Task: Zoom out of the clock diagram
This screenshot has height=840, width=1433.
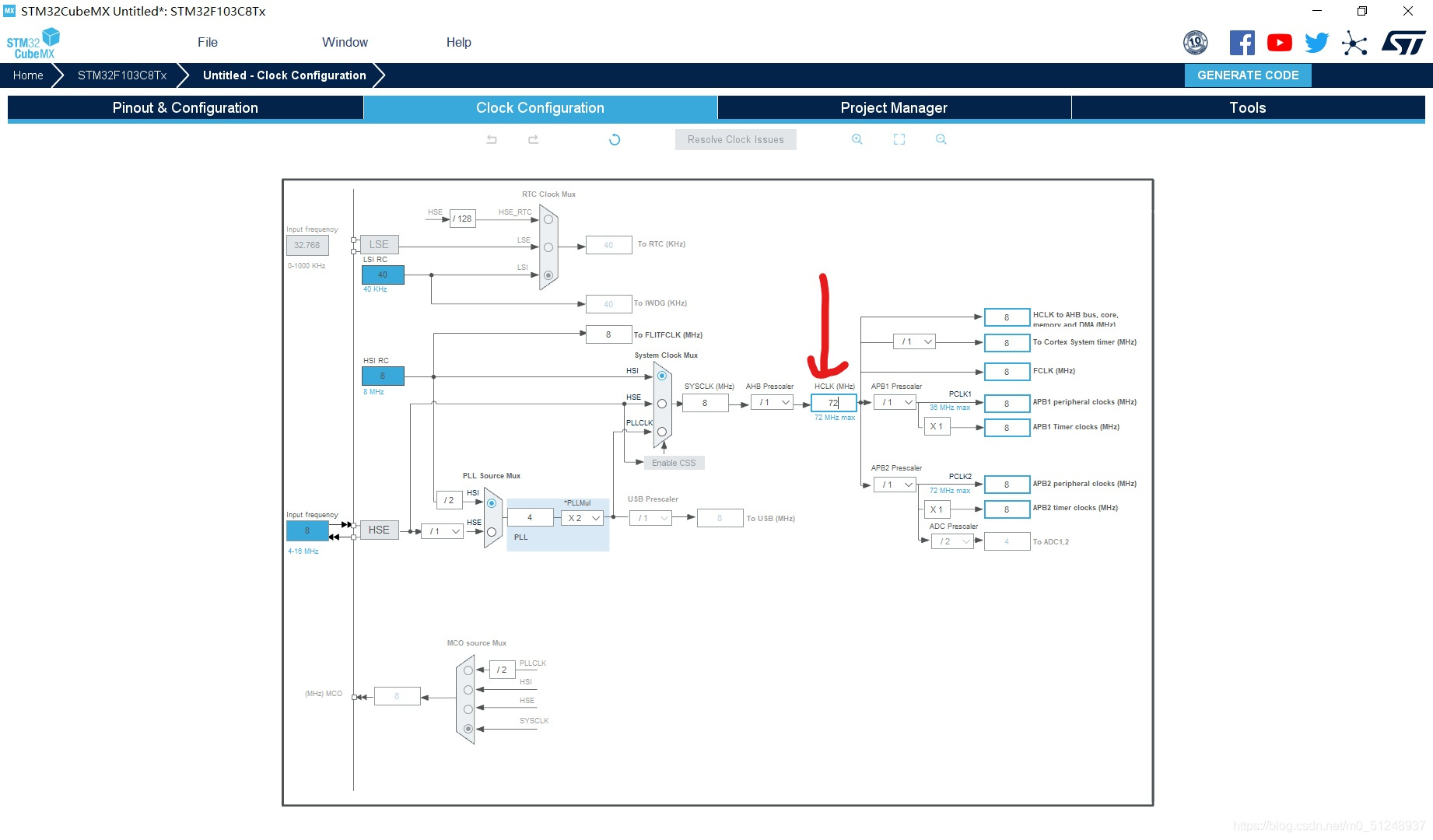Action: coord(941,139)
